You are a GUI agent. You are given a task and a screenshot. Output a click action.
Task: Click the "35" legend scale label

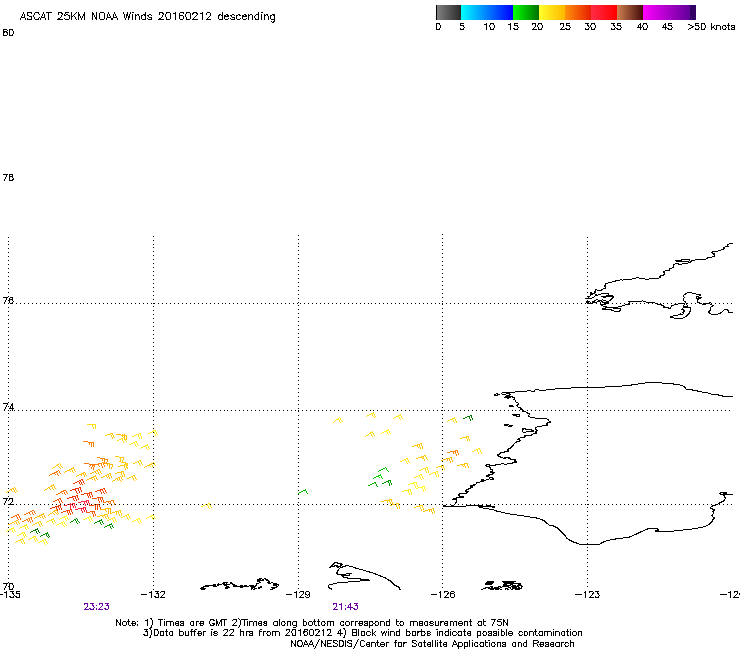616,27
